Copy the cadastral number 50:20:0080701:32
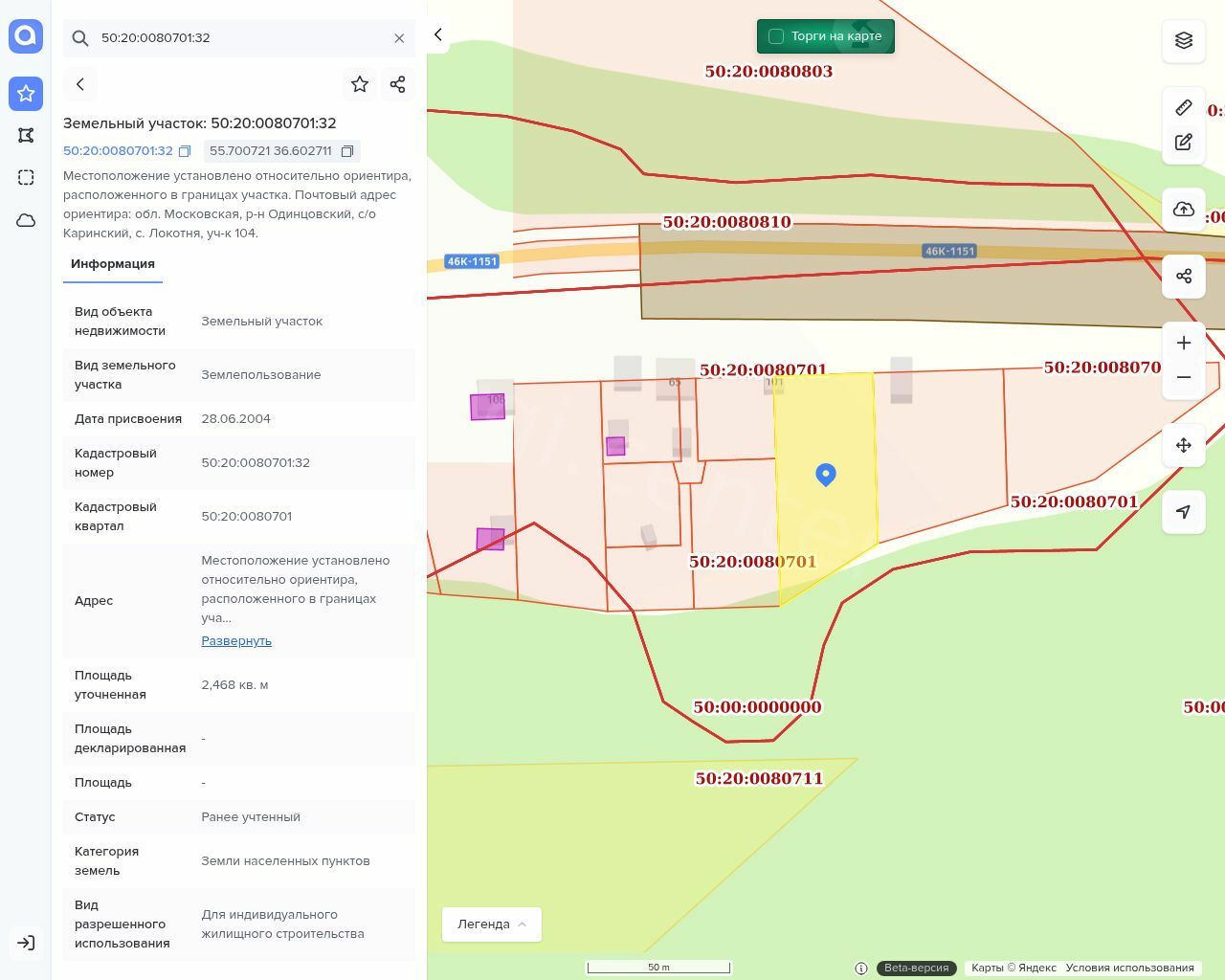 (x=185, y=151)
